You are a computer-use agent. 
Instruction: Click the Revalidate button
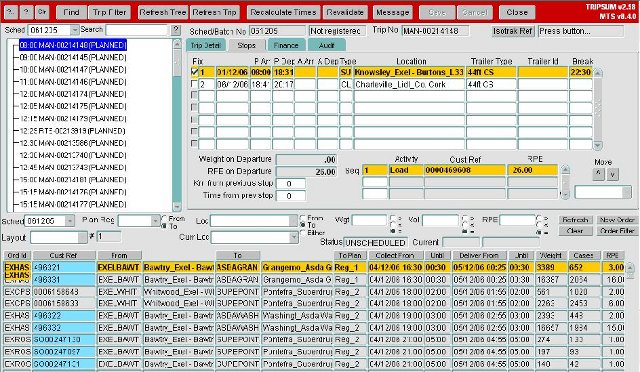(x=345, y=12)
